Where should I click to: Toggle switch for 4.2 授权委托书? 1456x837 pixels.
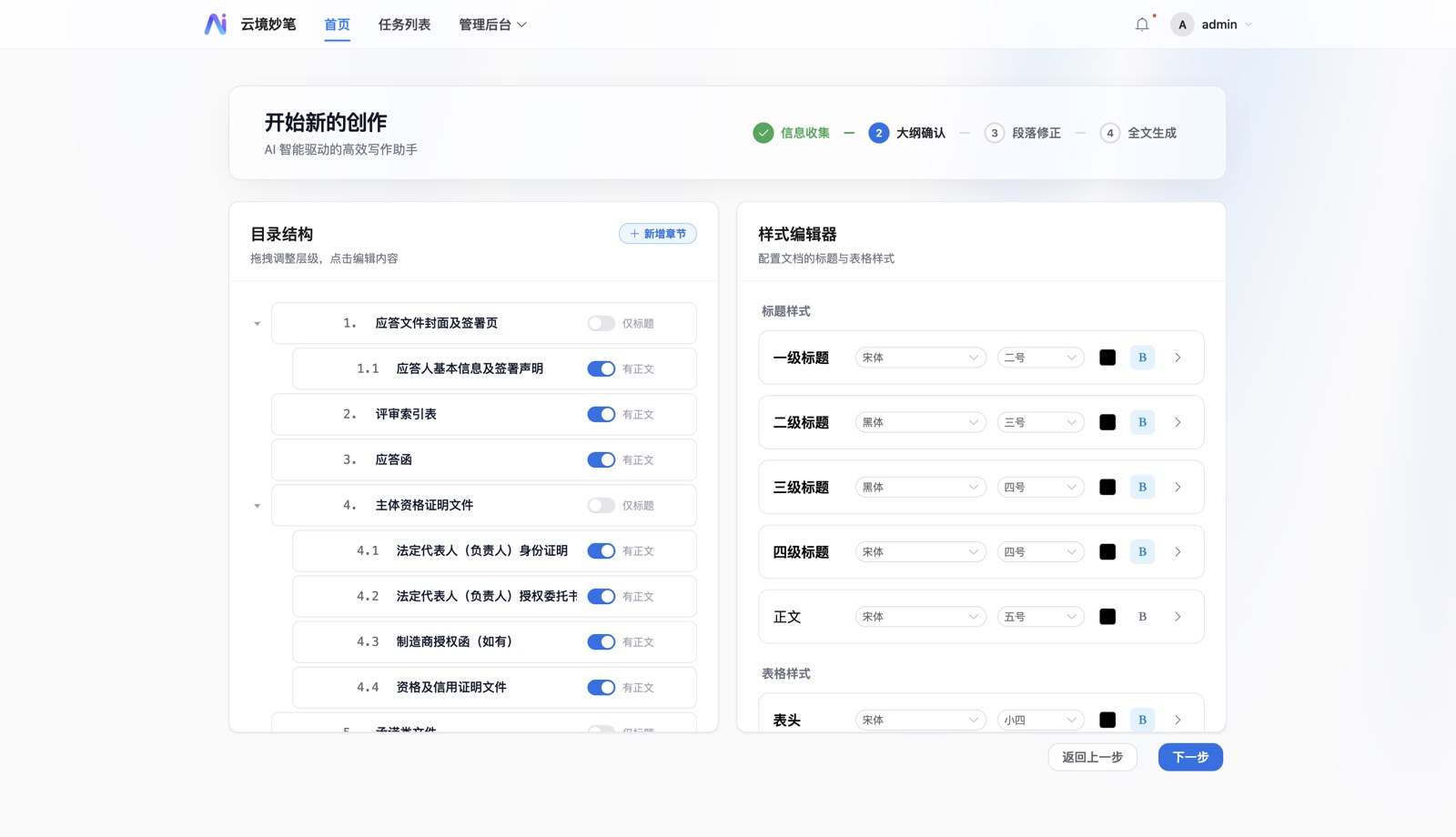point(601,596)
